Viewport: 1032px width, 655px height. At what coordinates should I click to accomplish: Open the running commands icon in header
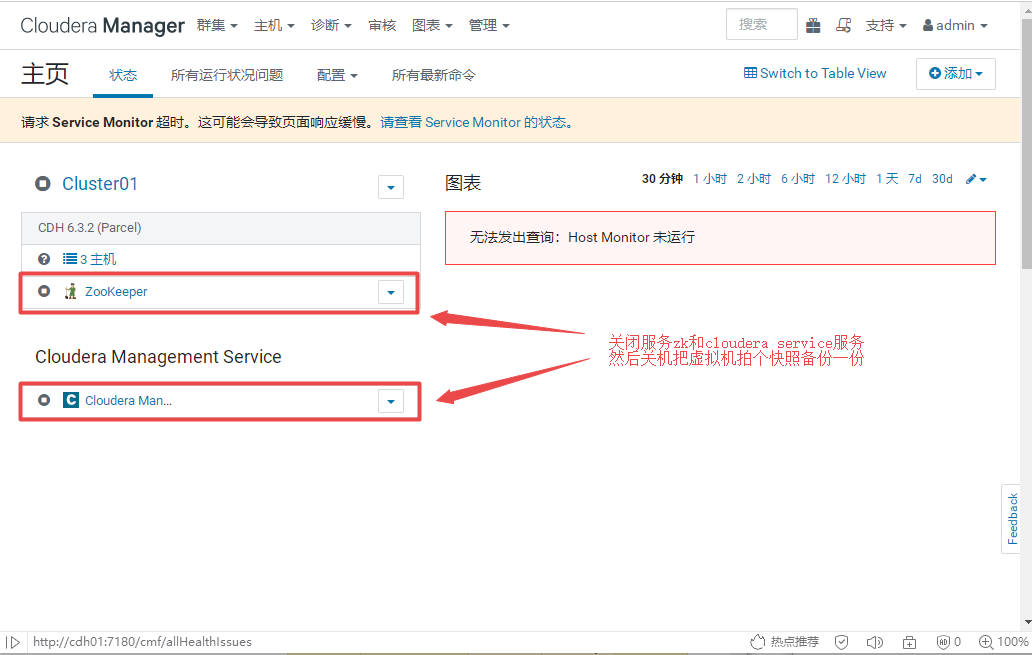pos(844,26)
